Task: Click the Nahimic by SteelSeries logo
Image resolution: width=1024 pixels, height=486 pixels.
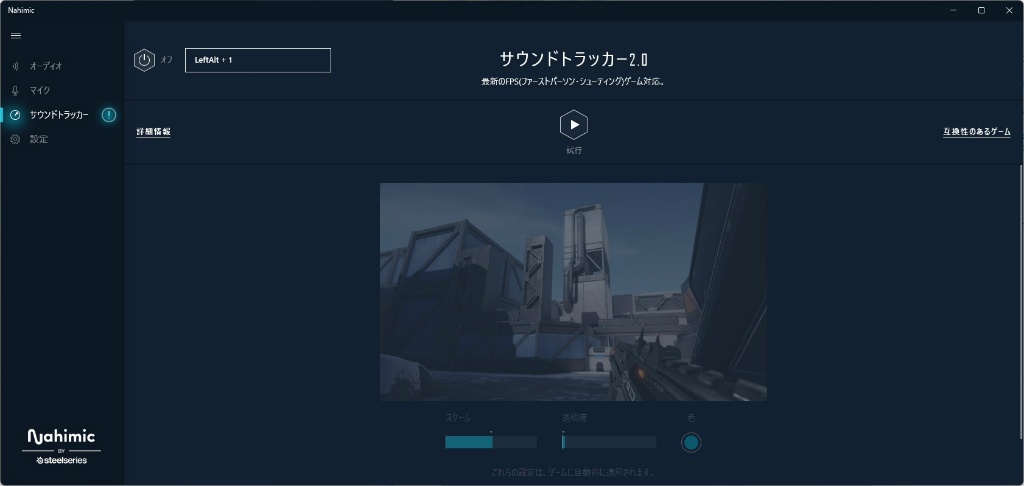Action: point(61,447)
